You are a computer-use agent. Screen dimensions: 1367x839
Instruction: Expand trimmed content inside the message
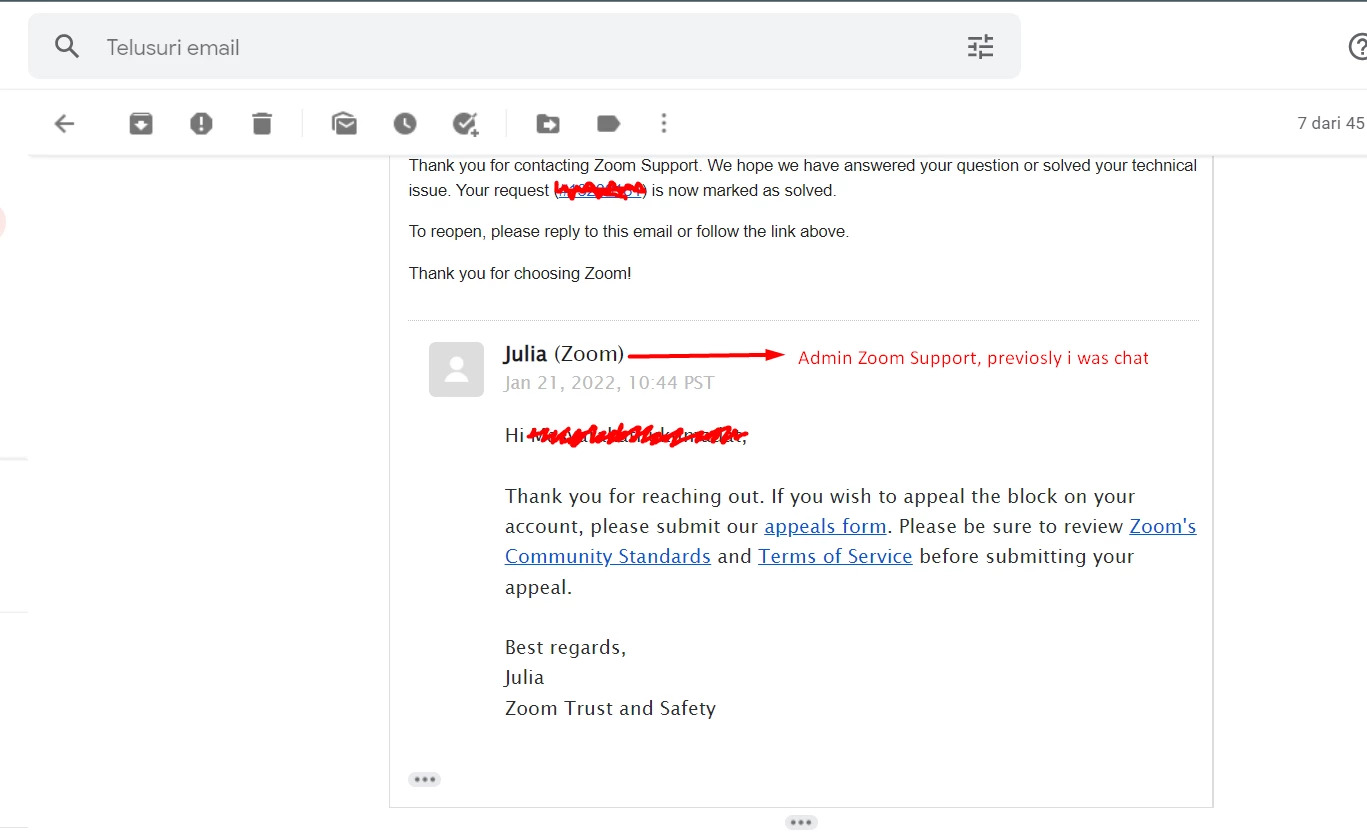(424, 779)
